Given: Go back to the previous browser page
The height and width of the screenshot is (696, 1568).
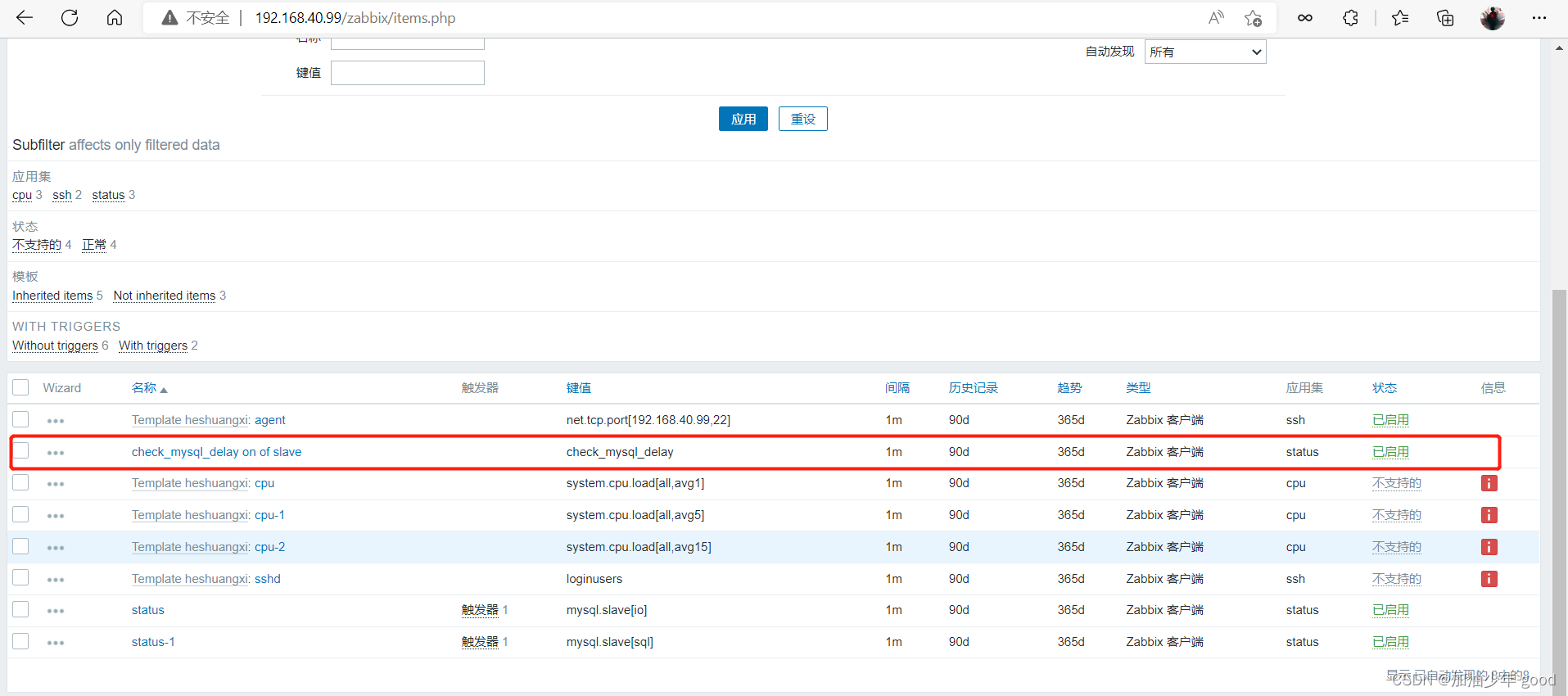Looking at the screenshot, I should coord(25,17).
